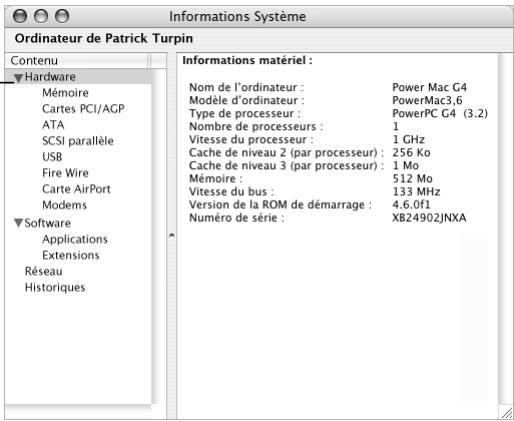Click the XB24902JNXA serial number
The height and width of the screenshot is (421, 514).
click(x=429, y=218)
